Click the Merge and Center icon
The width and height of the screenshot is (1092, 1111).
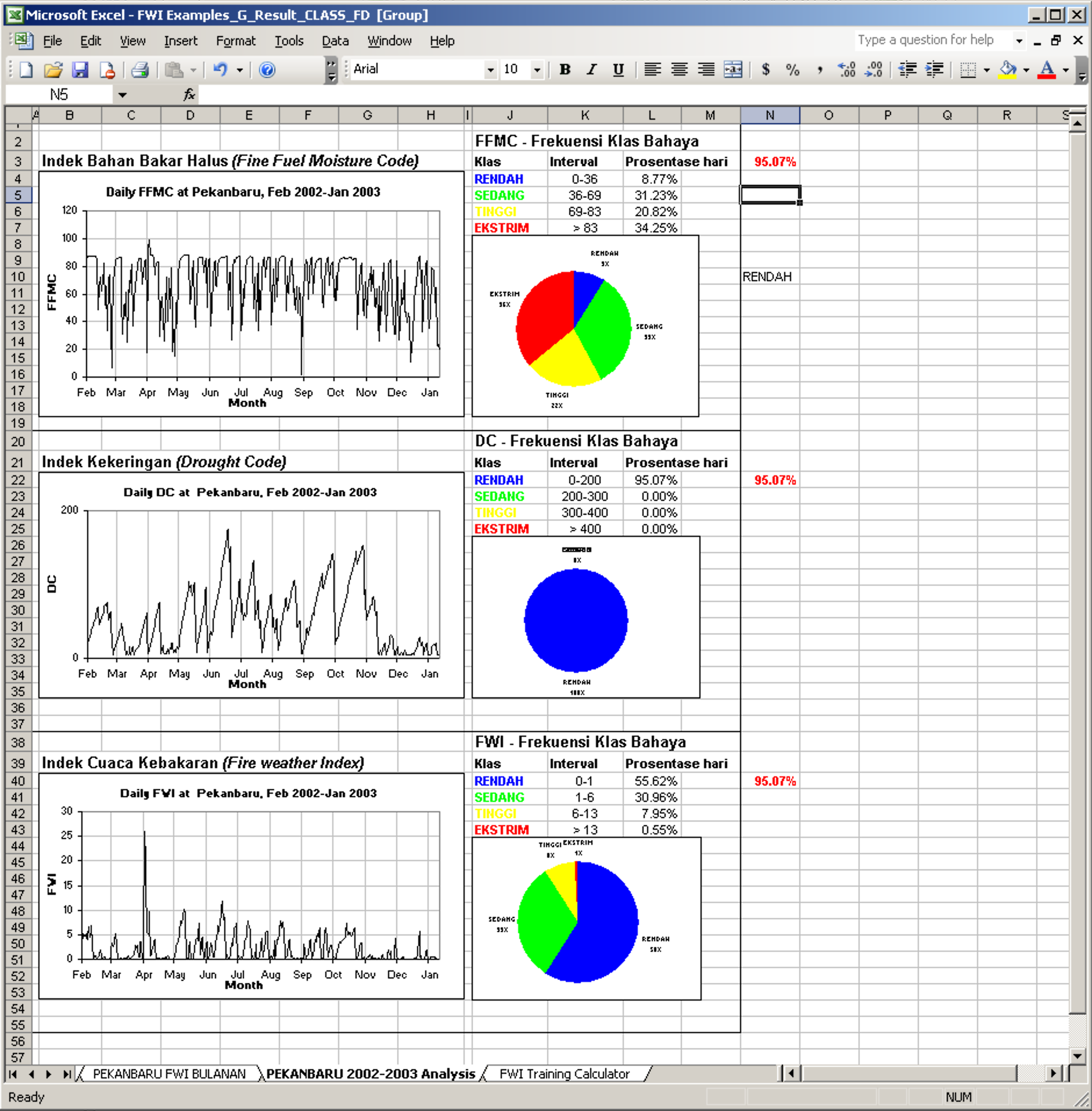click(733, 70)
